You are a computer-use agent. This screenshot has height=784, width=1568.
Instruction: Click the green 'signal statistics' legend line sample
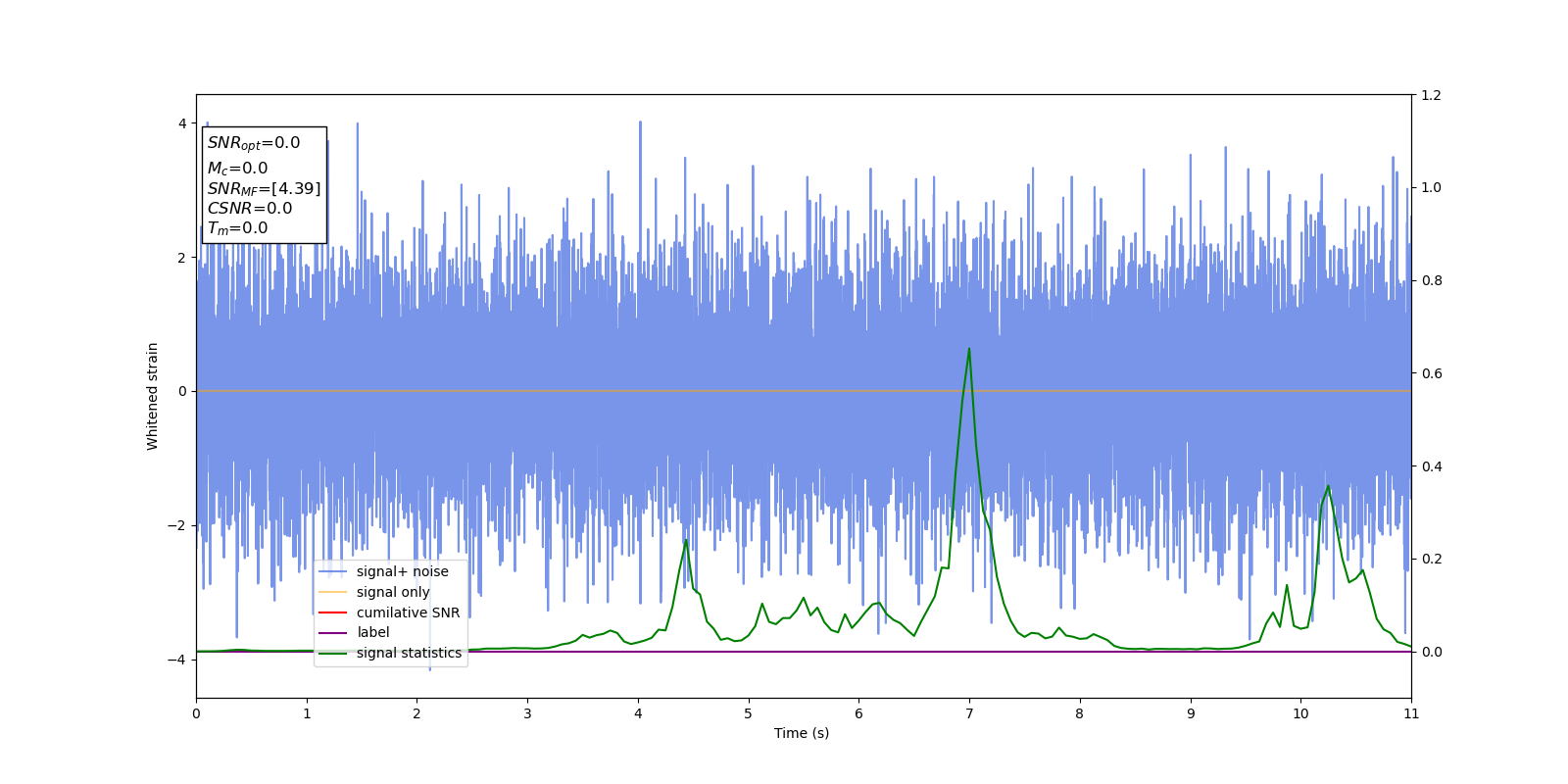(x=333, y=654)
